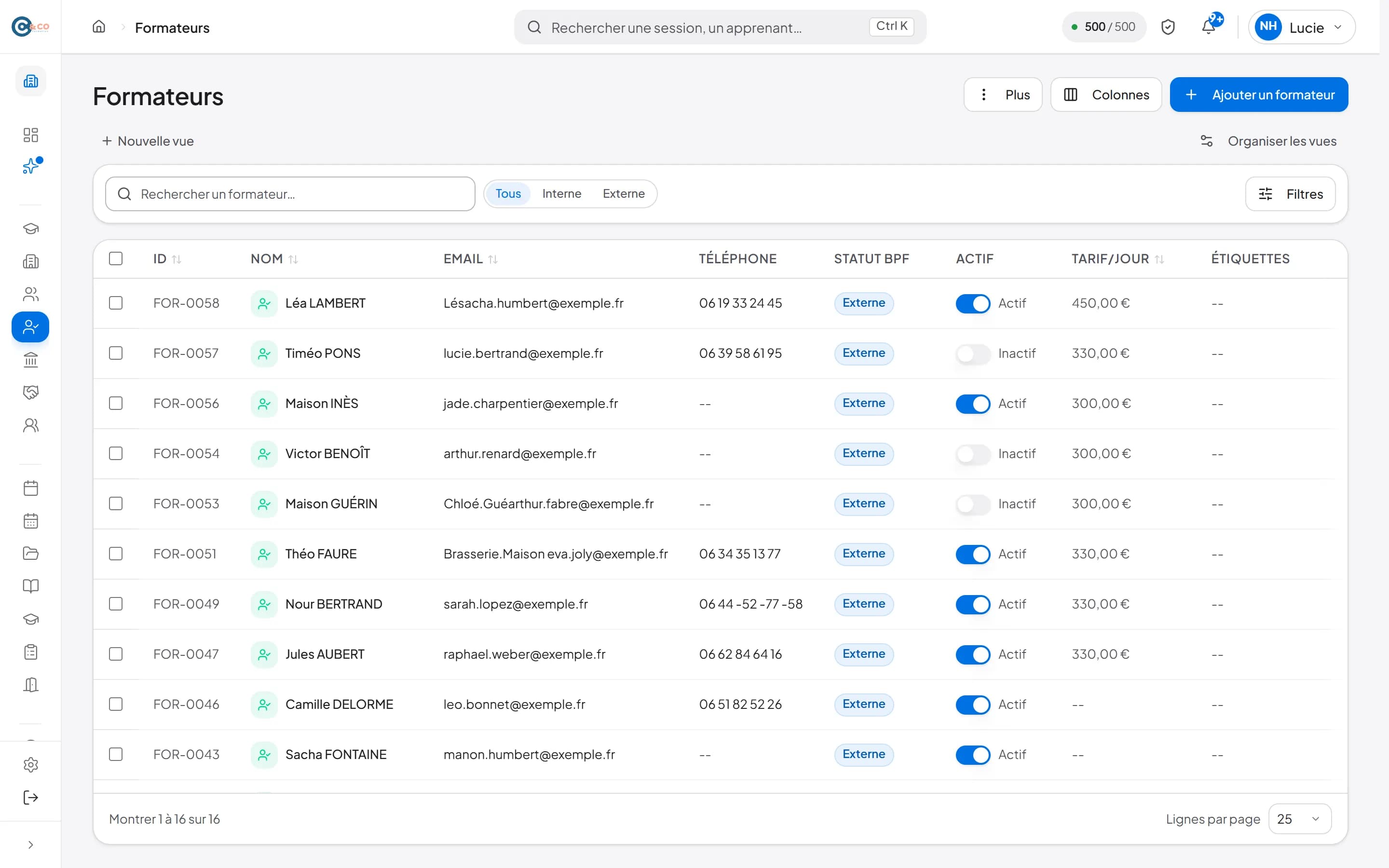
Task: Open the settings gear in sidebar
Action: (30, 765)
